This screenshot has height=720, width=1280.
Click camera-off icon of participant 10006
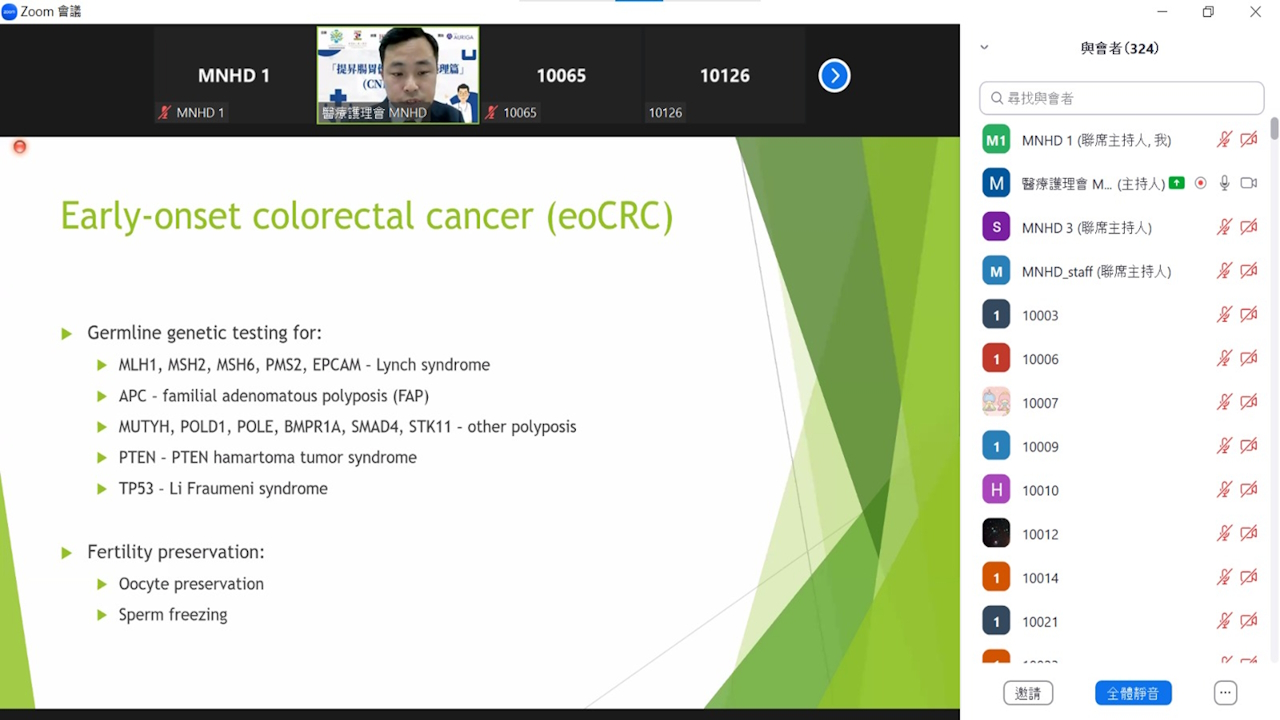1249,358
